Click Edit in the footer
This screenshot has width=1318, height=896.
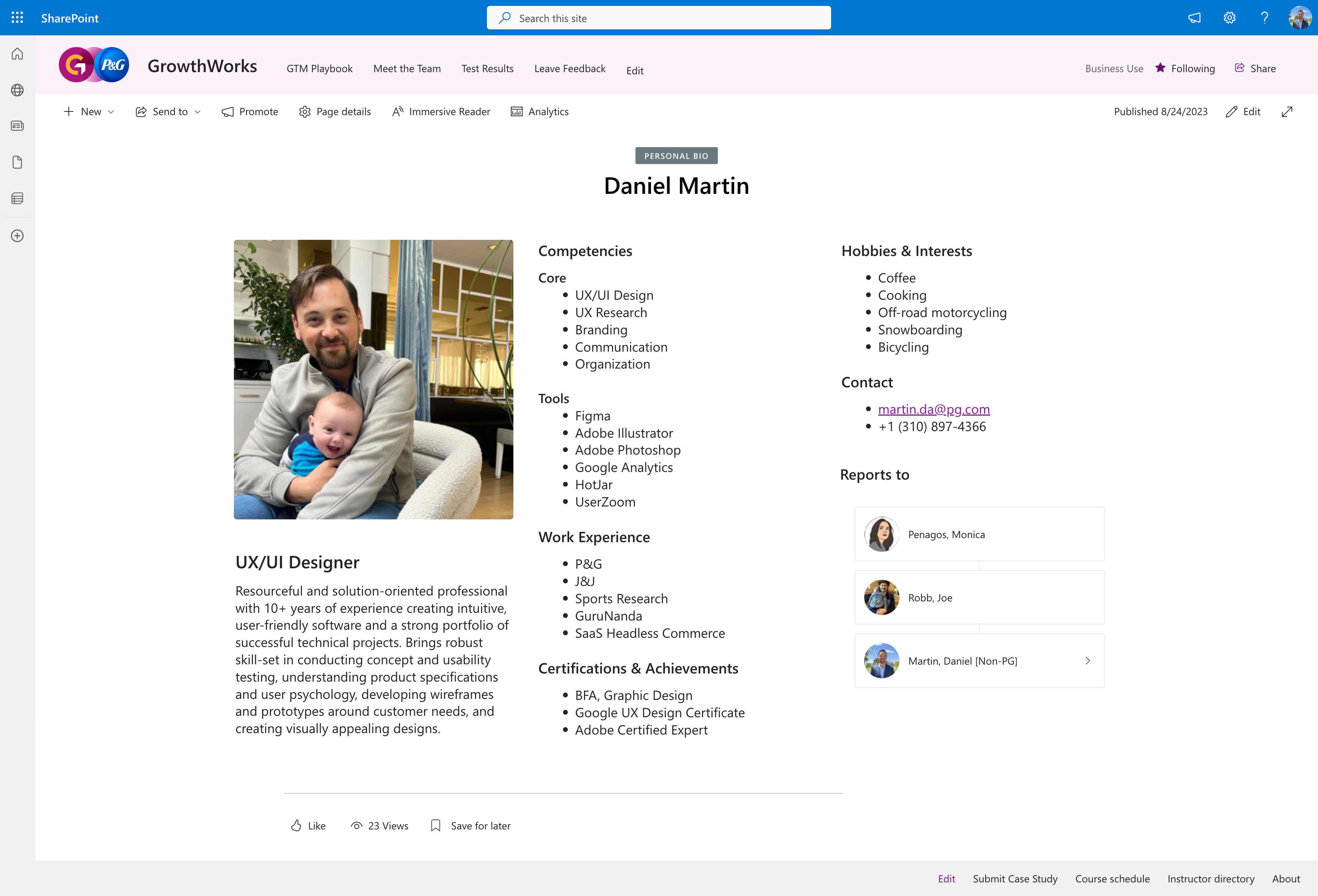[x=946, y=878]
